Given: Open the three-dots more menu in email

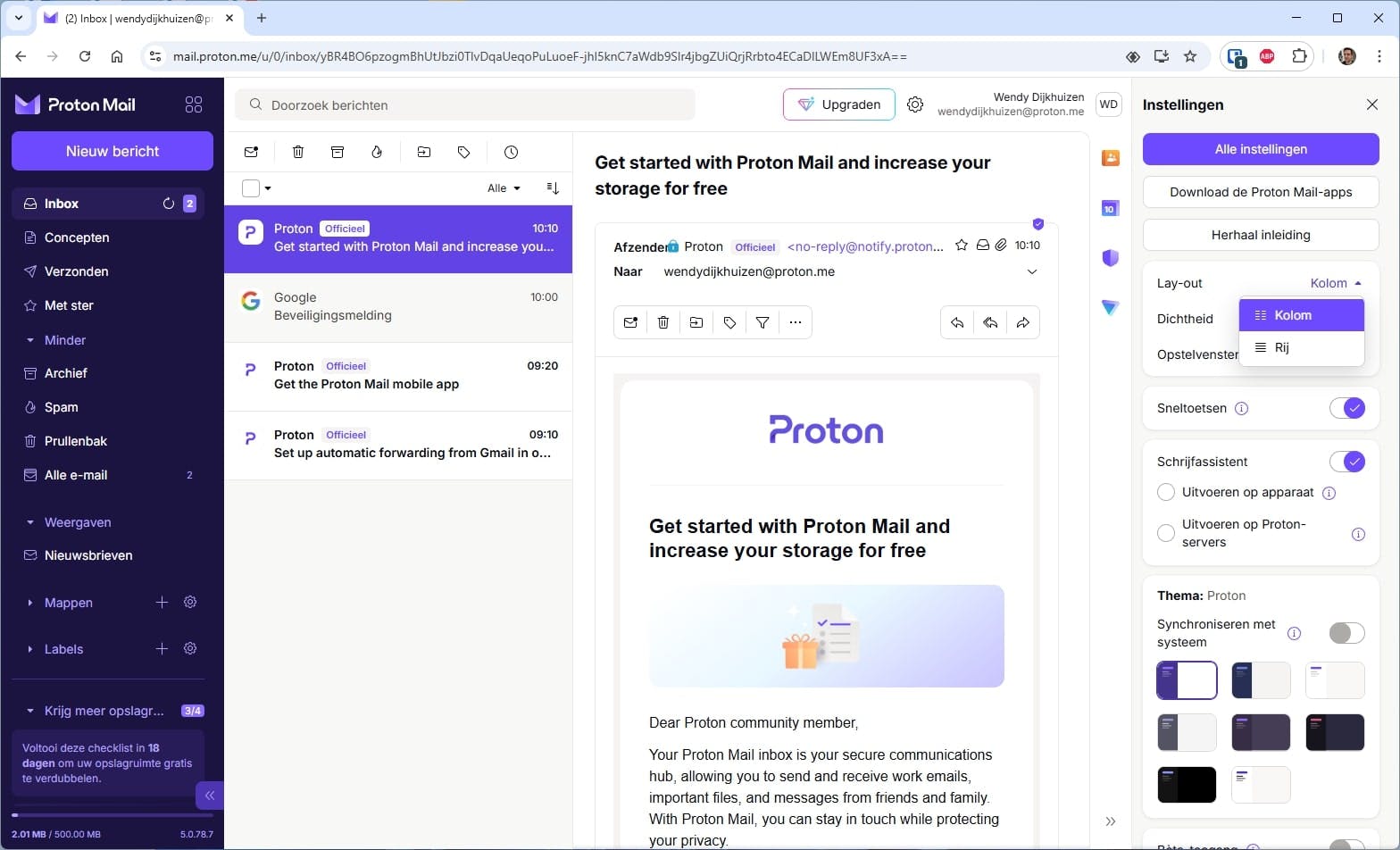Looking at the screenshot, I should [796, 322].
